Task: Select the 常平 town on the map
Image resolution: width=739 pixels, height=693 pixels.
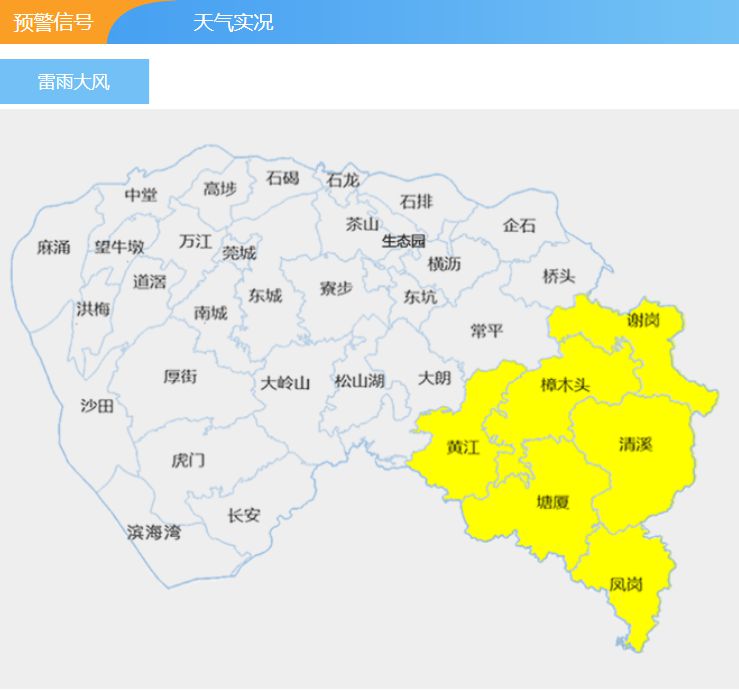Action: click(486, 330)
